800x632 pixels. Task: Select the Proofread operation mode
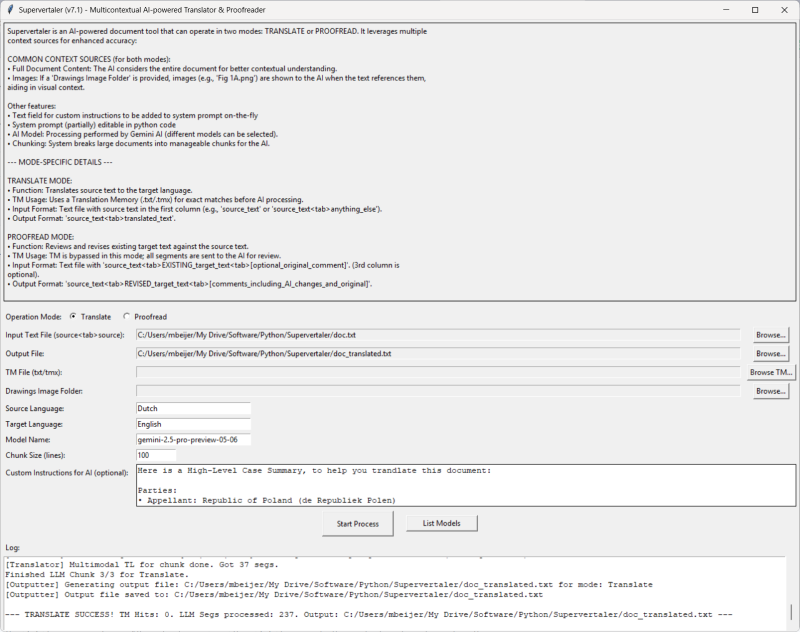point(145,317)
